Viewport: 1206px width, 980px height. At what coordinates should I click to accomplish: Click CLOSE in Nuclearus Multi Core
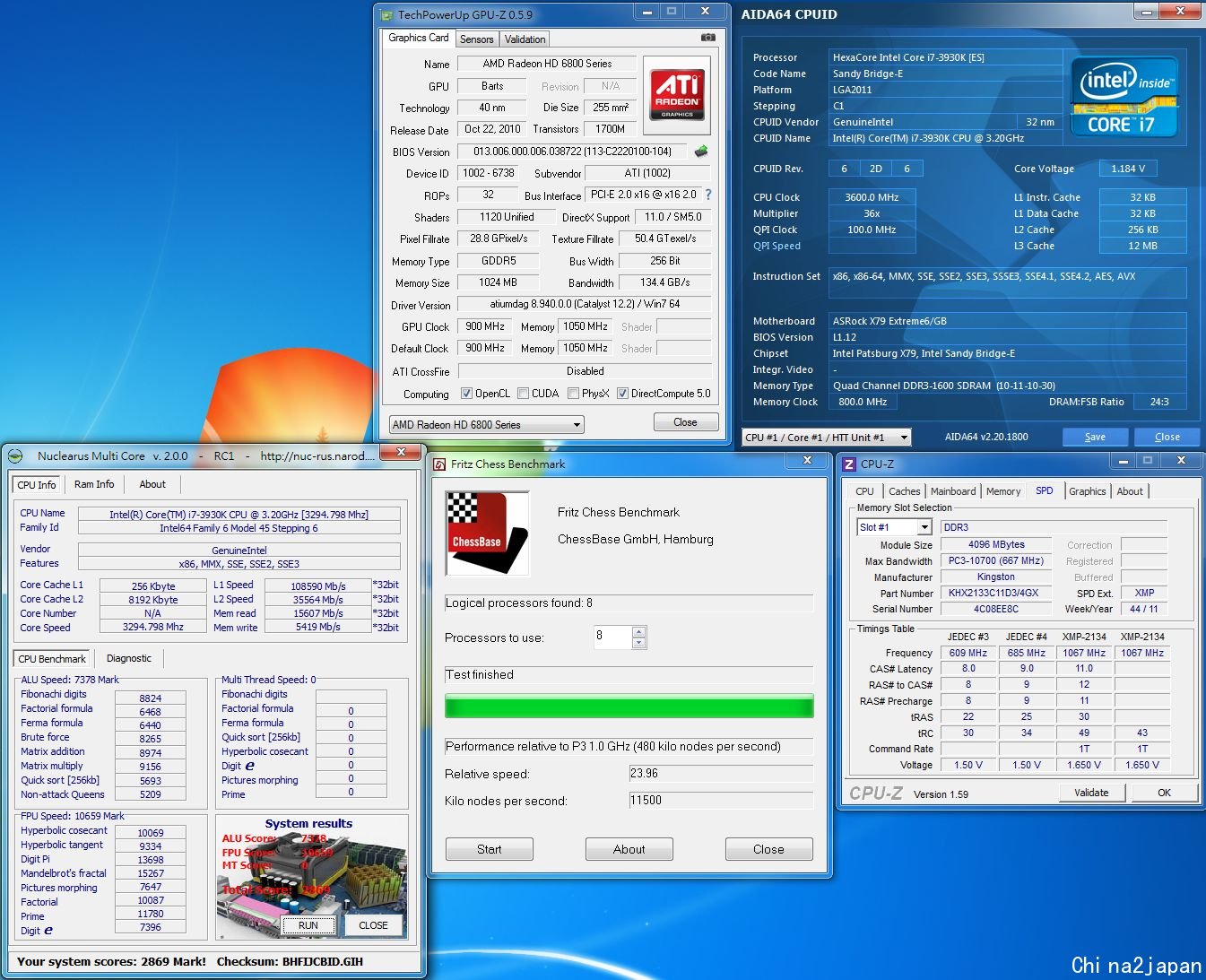point(373,925)
